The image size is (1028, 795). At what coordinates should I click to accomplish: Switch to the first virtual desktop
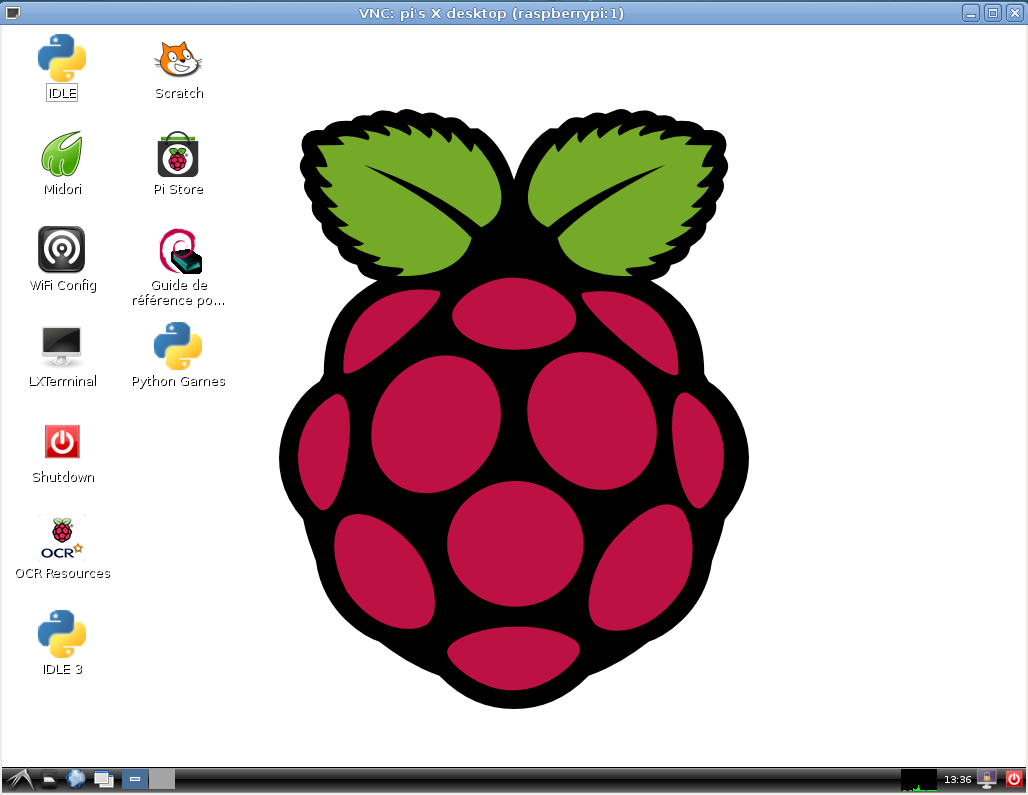coord(135,779)
